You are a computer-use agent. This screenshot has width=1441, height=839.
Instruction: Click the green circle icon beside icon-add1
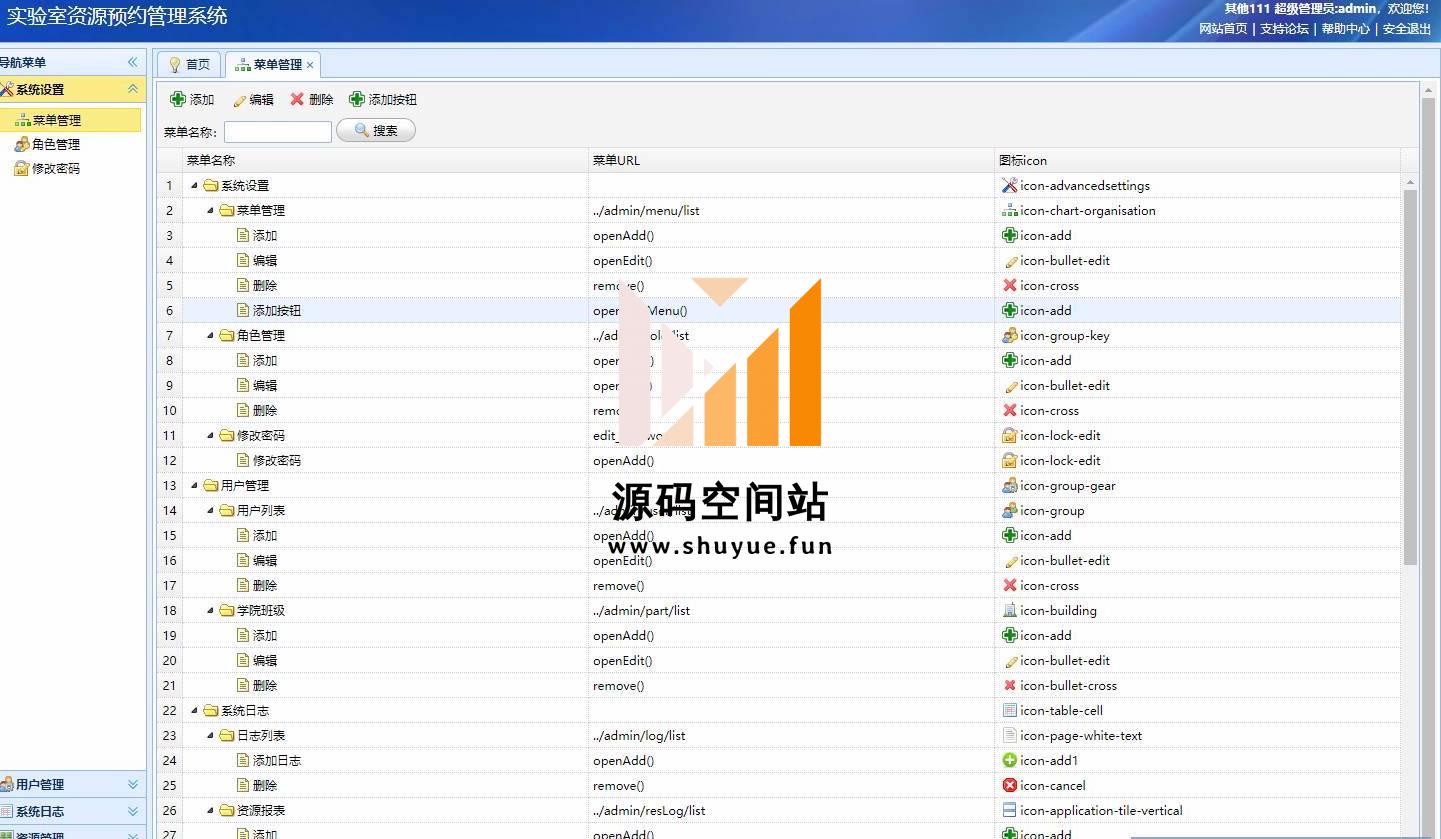[x=1009, y=760]
